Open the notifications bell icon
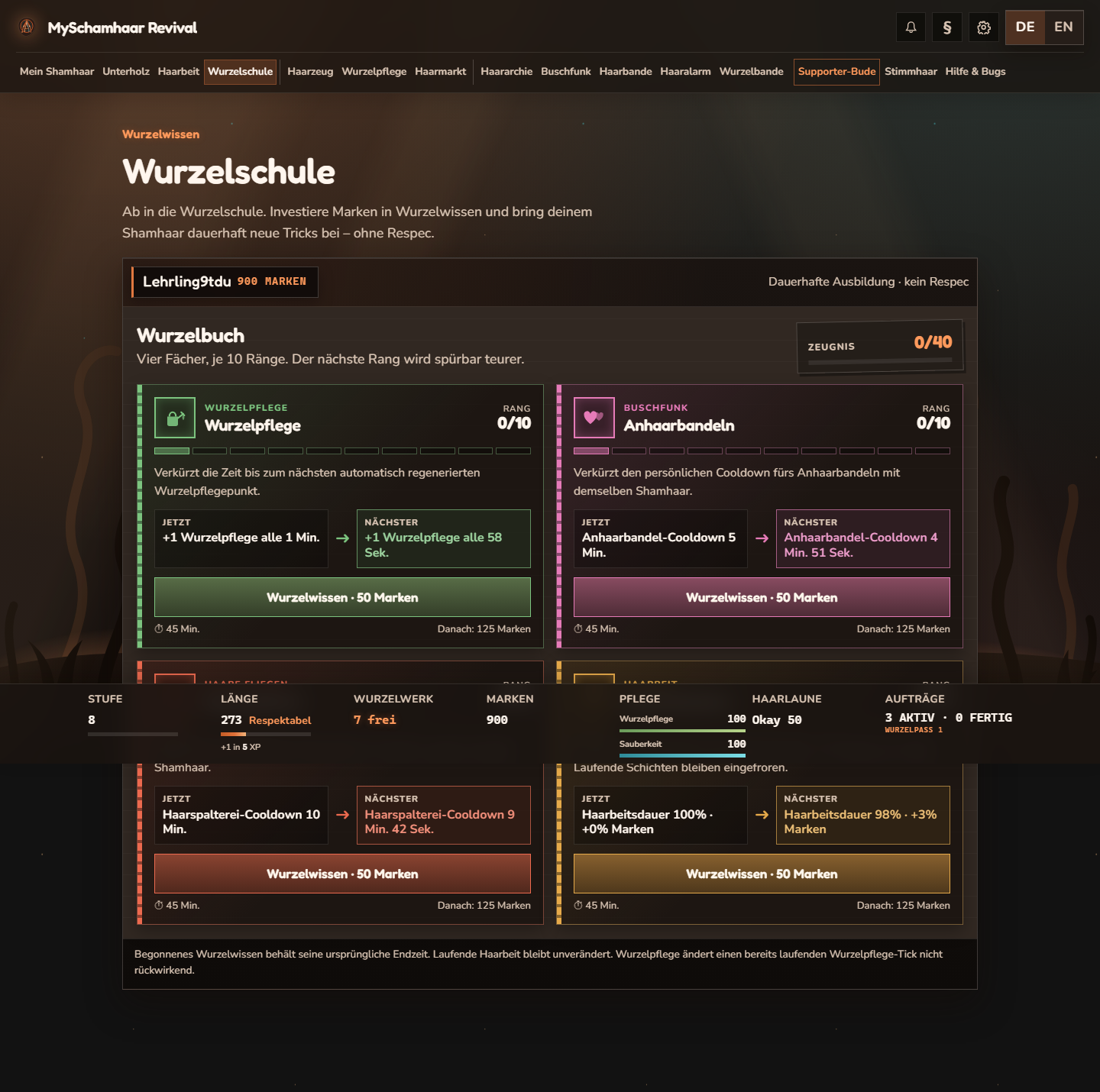 pyautogui.click(x=911, y=27)
